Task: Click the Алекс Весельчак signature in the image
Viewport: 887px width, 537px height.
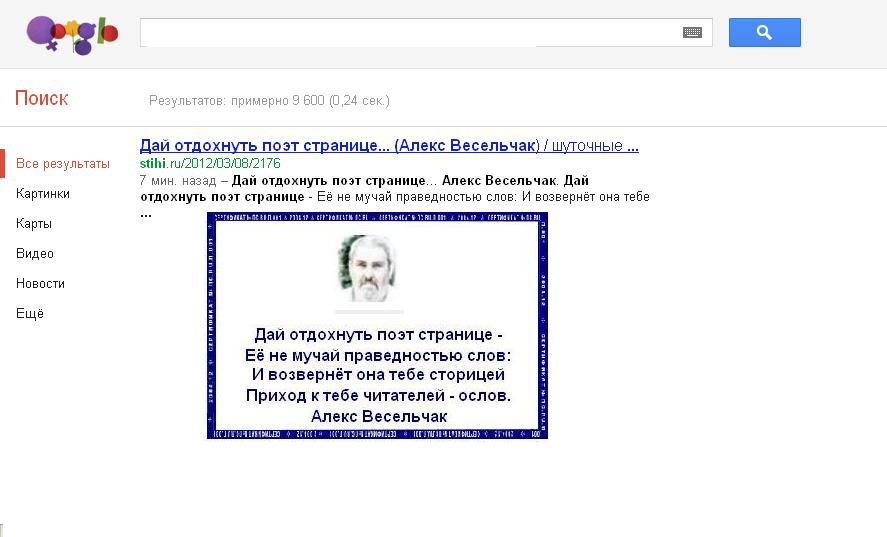Action: [379, 415]
